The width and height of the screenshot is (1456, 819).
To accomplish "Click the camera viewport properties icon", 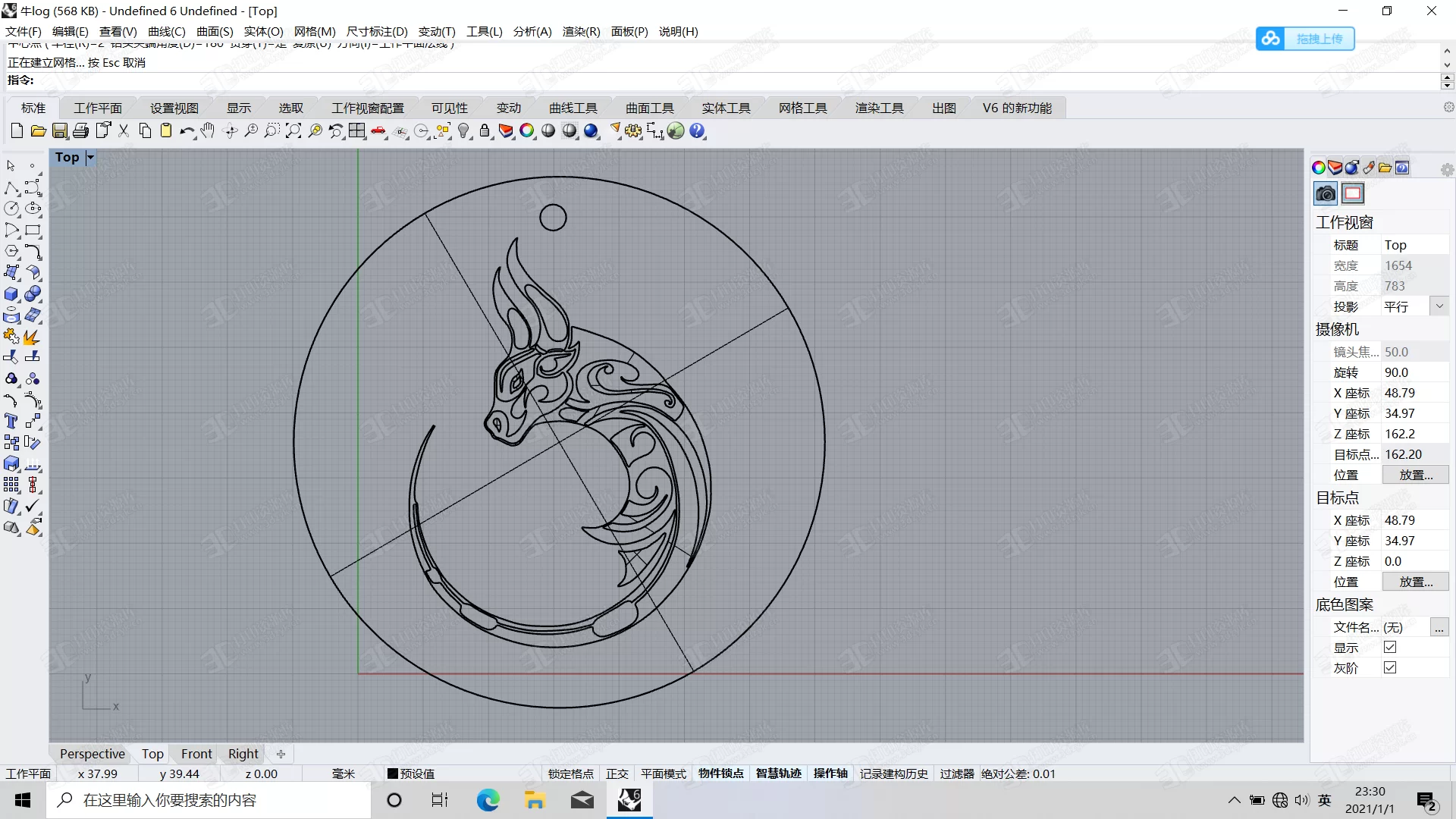I will click(x=1326, y=194).
